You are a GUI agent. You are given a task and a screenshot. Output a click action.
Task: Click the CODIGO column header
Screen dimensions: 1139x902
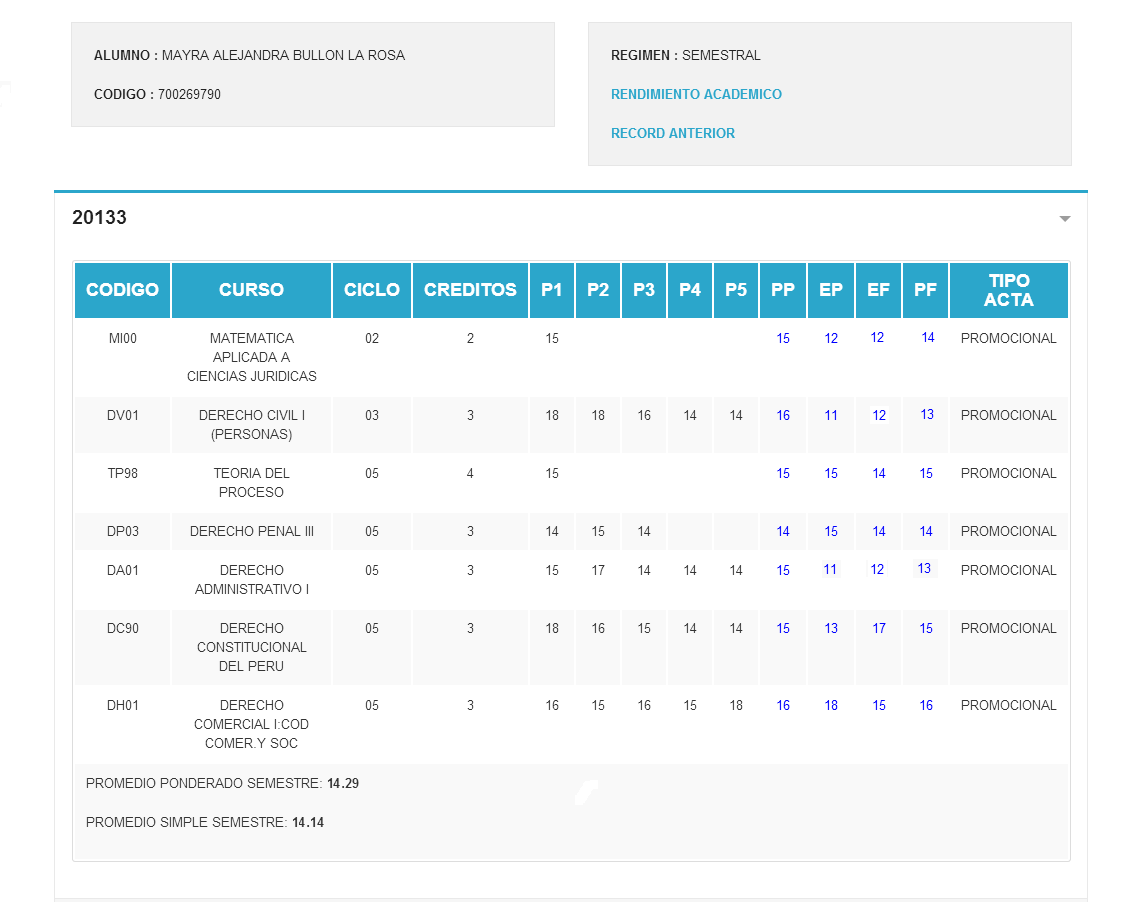pos(122,289)
